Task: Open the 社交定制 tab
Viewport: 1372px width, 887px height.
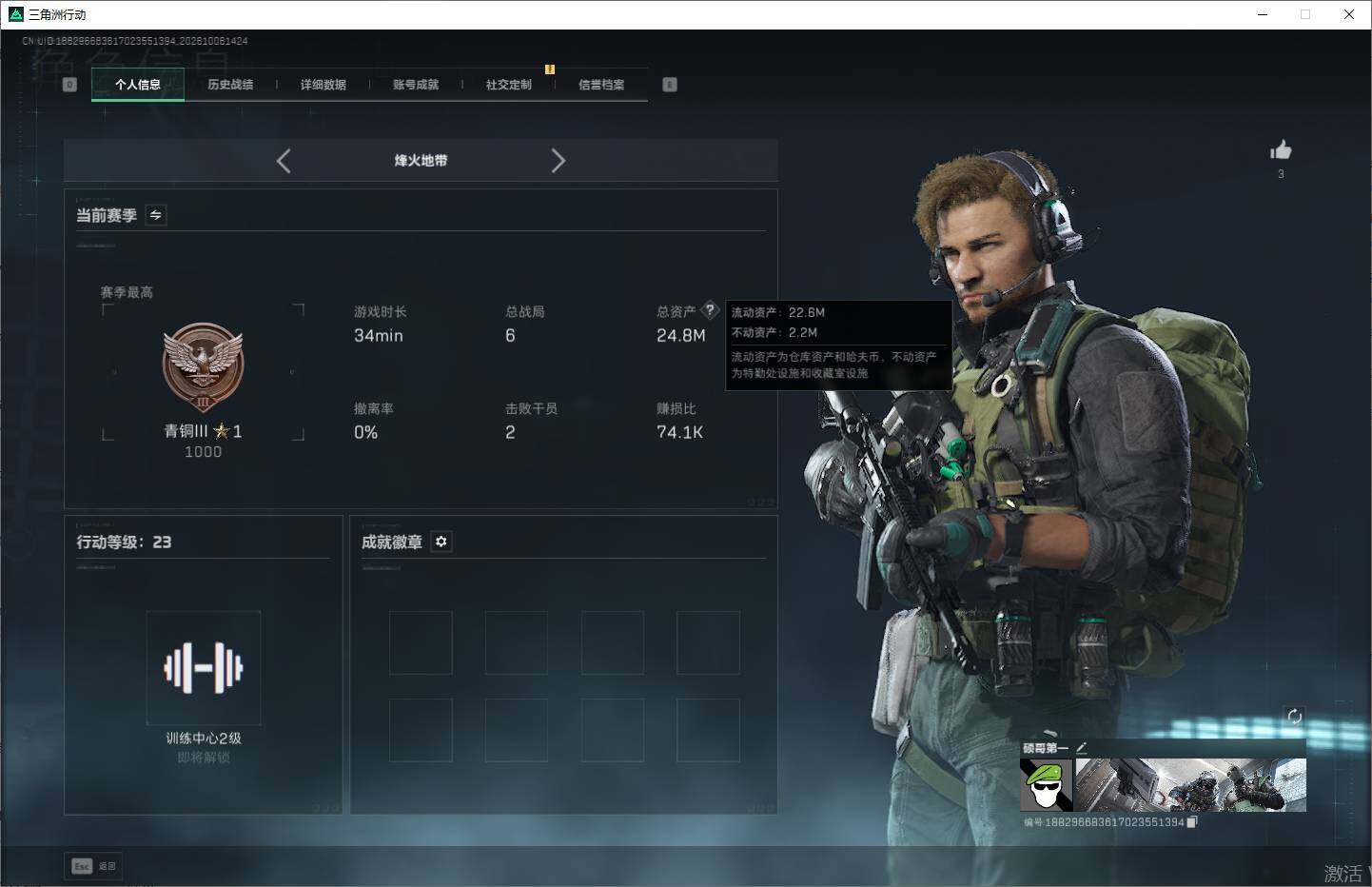Action: 509,85
